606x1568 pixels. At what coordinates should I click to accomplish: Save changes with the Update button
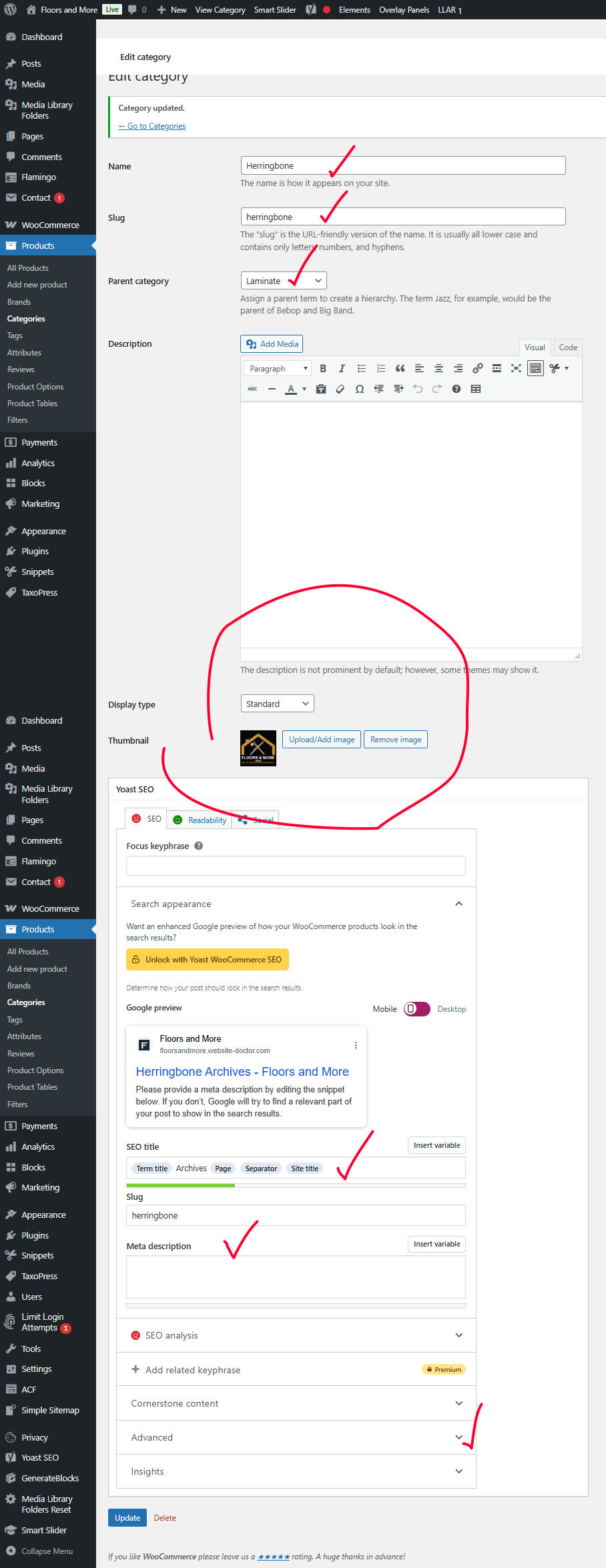point(127,1517)
